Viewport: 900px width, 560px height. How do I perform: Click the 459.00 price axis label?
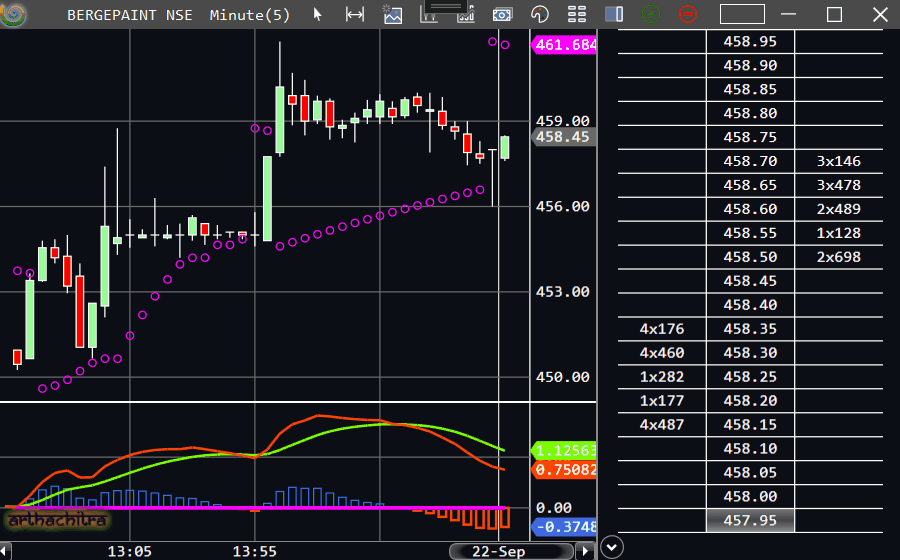coord(562,121)
